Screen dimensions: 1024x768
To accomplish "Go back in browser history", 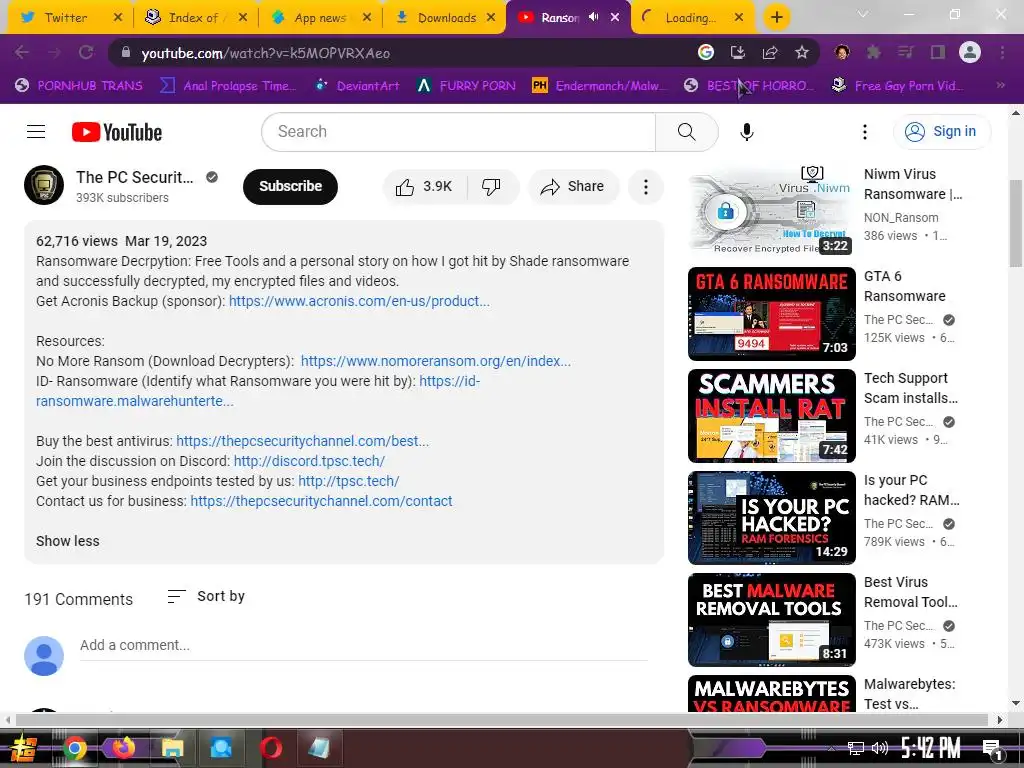I will pyautogui.click(x=22, y=52).
